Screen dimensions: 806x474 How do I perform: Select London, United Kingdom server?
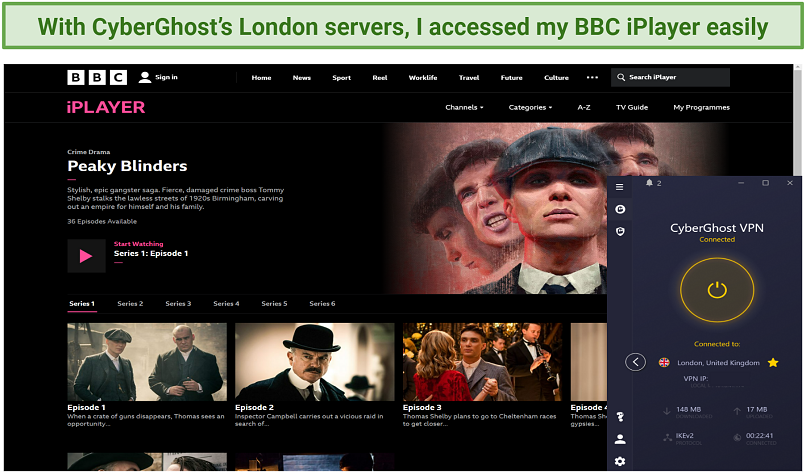pyautogui.click(x=718, y=363)
